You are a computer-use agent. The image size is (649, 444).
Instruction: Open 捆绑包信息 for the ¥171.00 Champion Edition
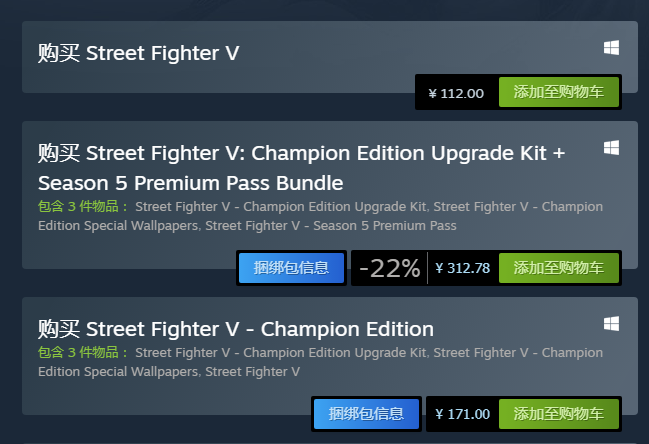(x=366, y=414)
